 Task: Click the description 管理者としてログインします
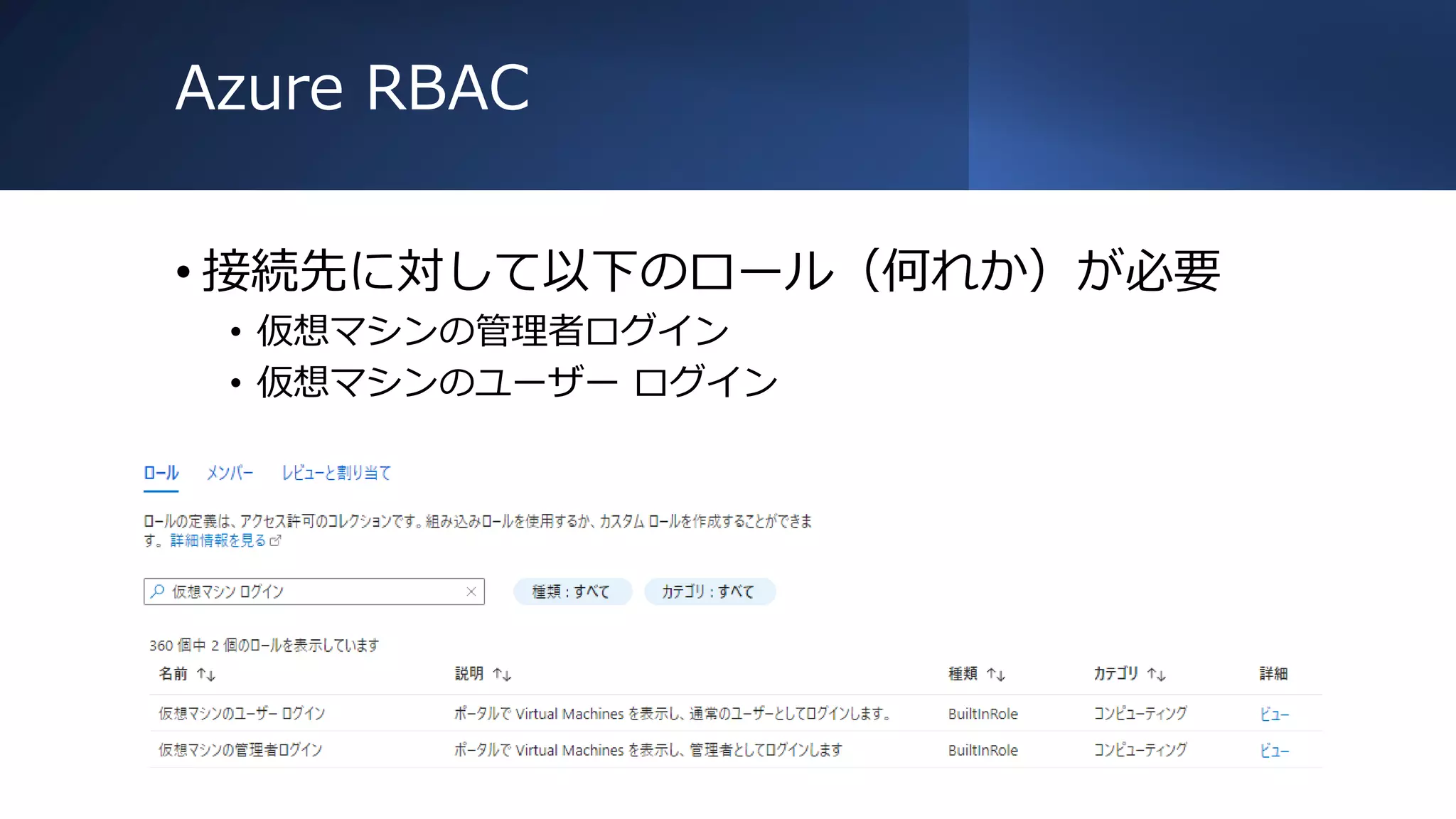point(766,749)
